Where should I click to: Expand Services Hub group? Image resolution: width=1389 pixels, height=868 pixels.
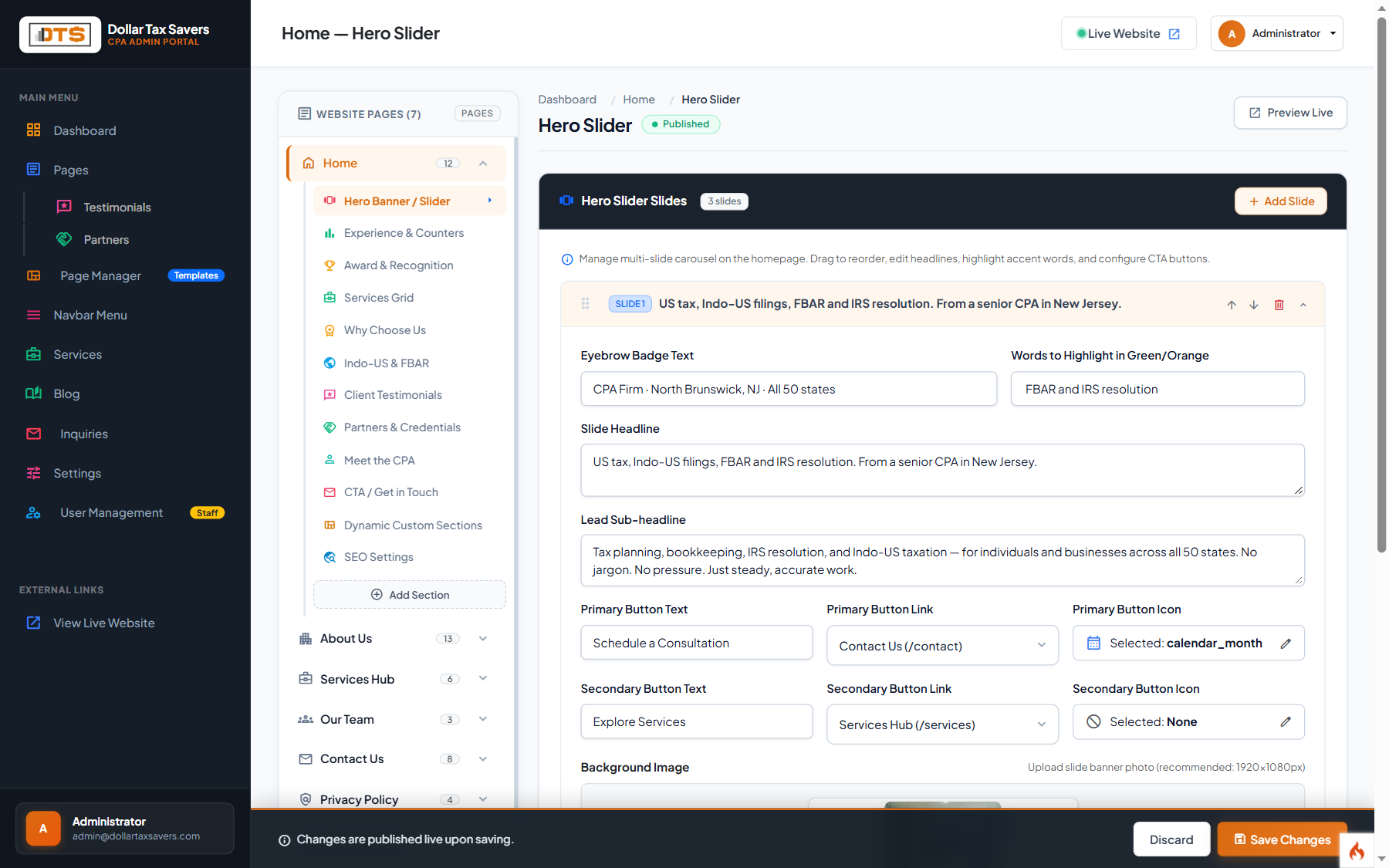[483, 679]
